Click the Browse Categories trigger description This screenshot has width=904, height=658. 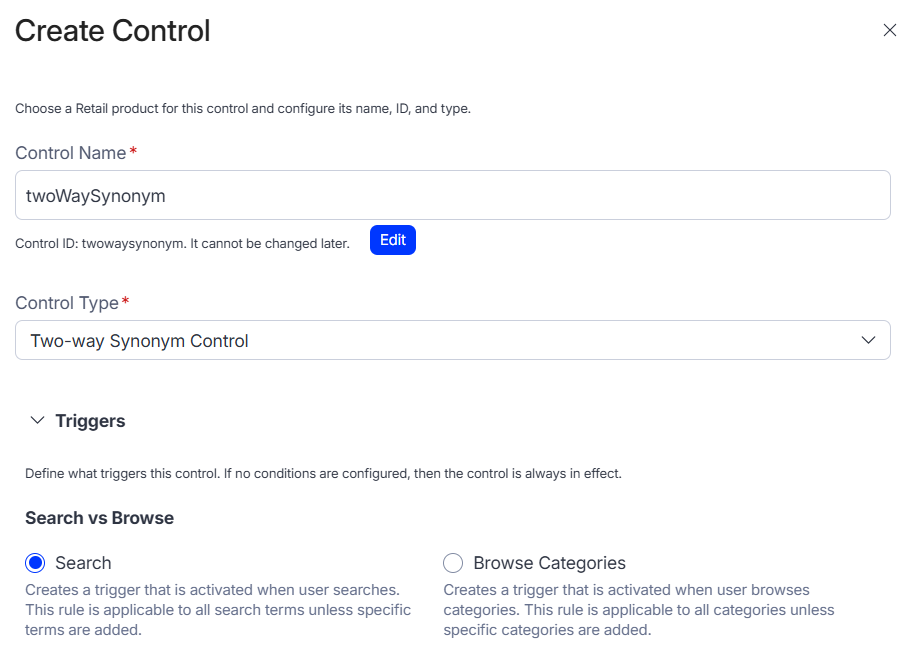point(638,610)
